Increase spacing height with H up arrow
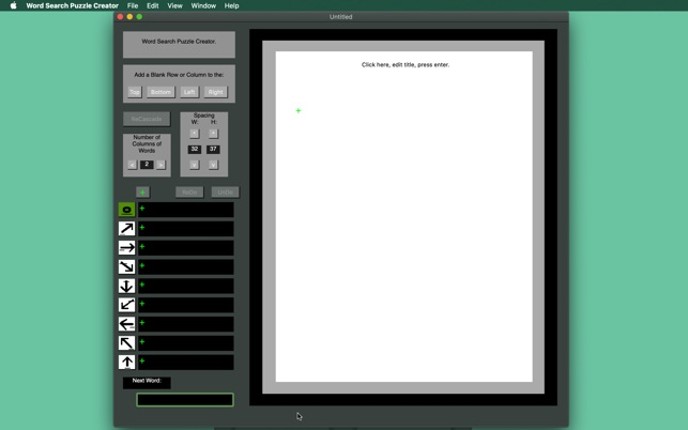Viewport: 688px width, 430px height. click(x=213, y=133)
